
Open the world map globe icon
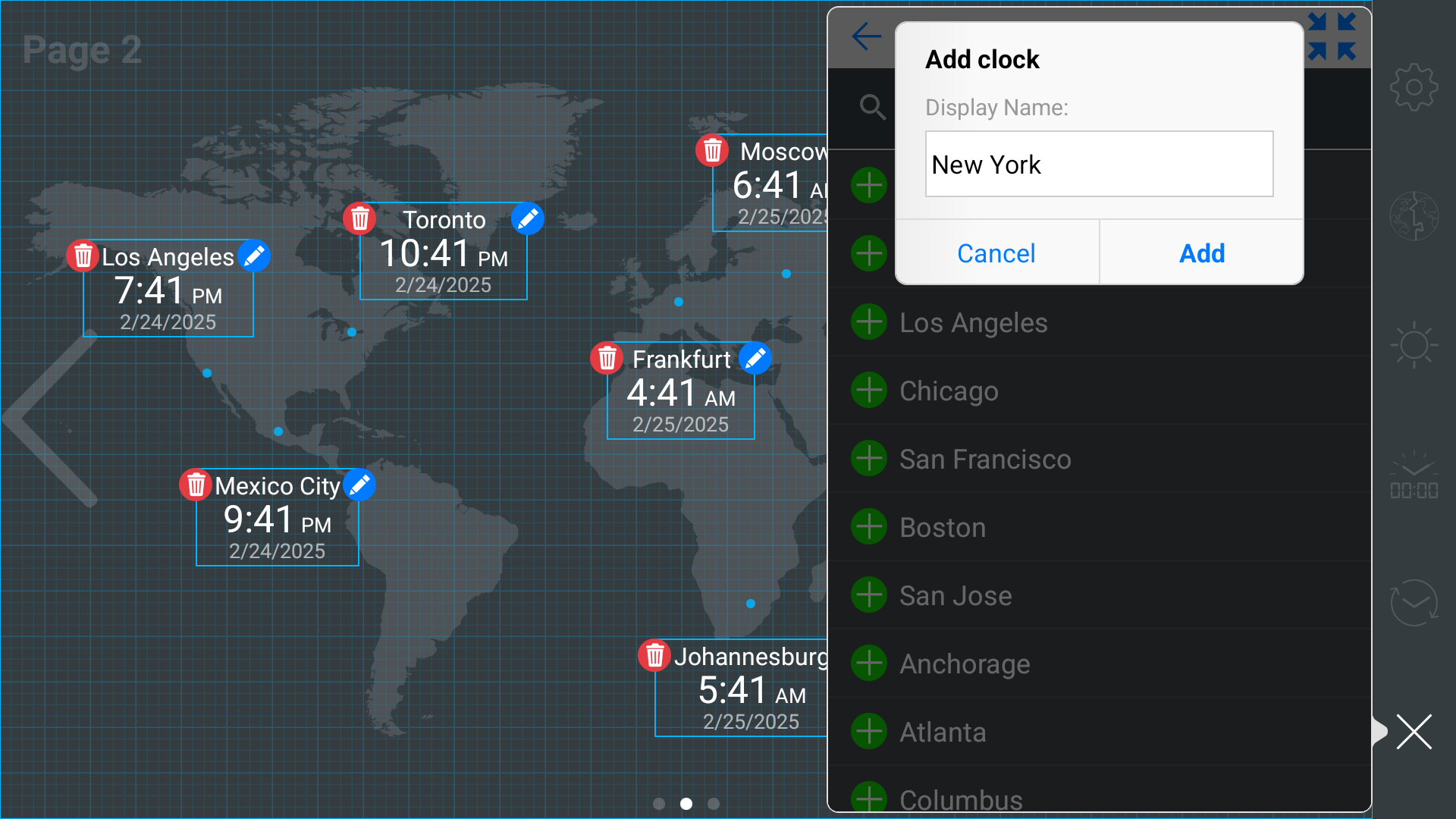pyautogui.click(x=1414, y=216)
